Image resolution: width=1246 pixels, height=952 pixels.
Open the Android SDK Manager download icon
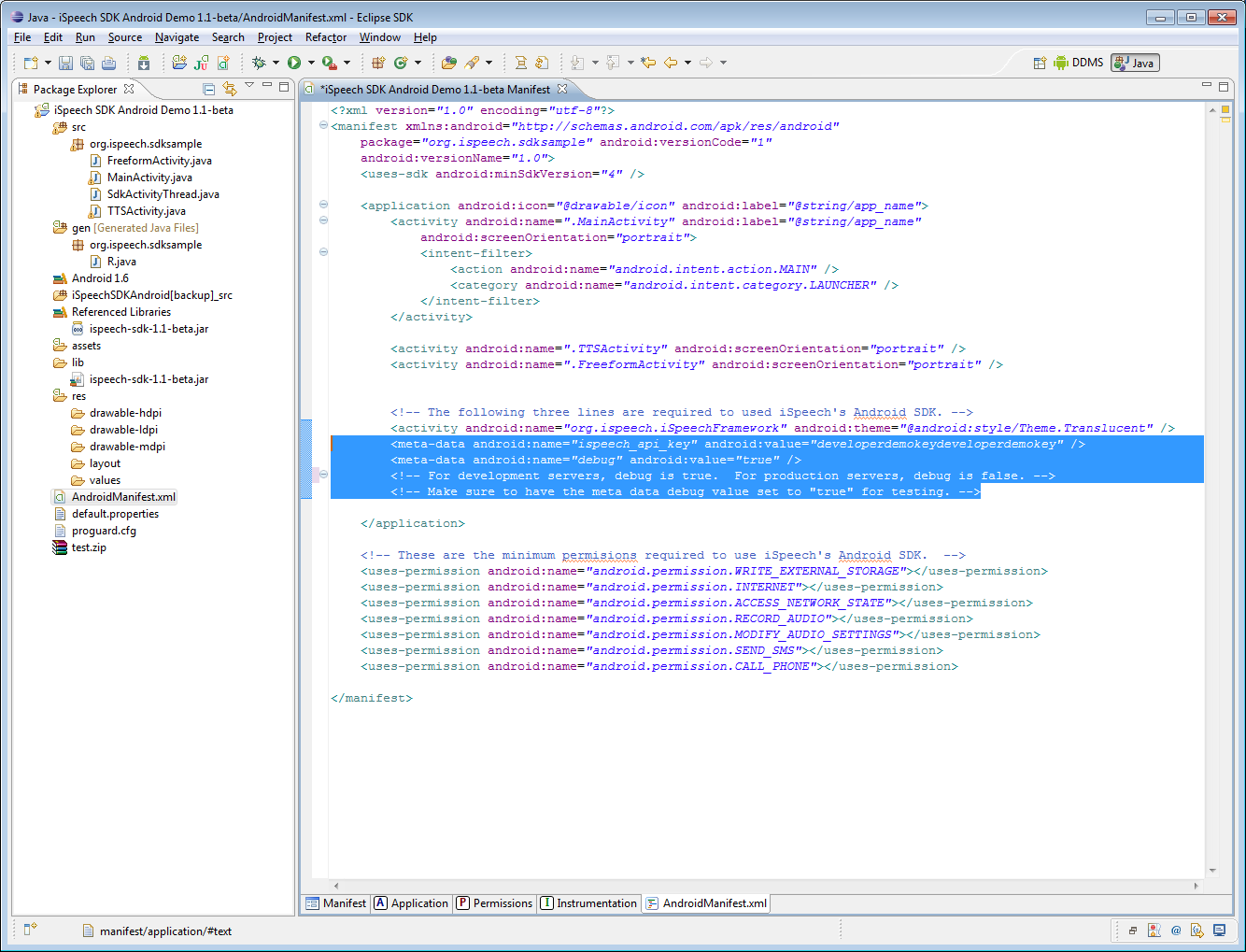[x=143, y=63]
